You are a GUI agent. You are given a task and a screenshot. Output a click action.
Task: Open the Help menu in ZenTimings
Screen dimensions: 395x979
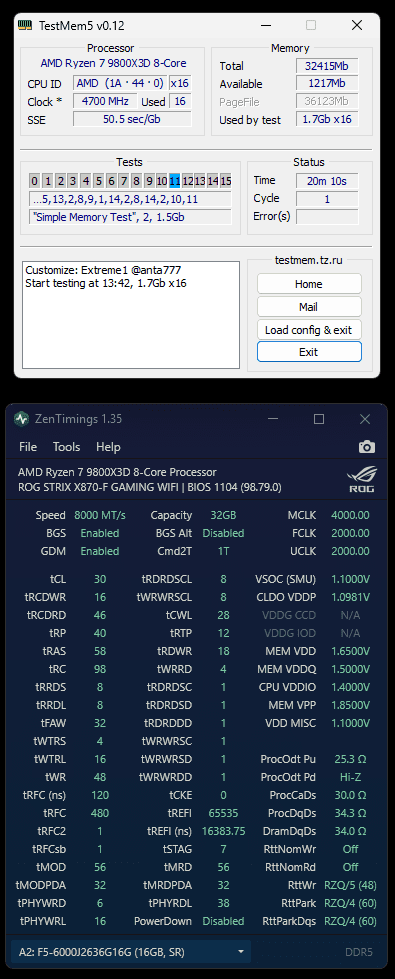coord(108,446)
